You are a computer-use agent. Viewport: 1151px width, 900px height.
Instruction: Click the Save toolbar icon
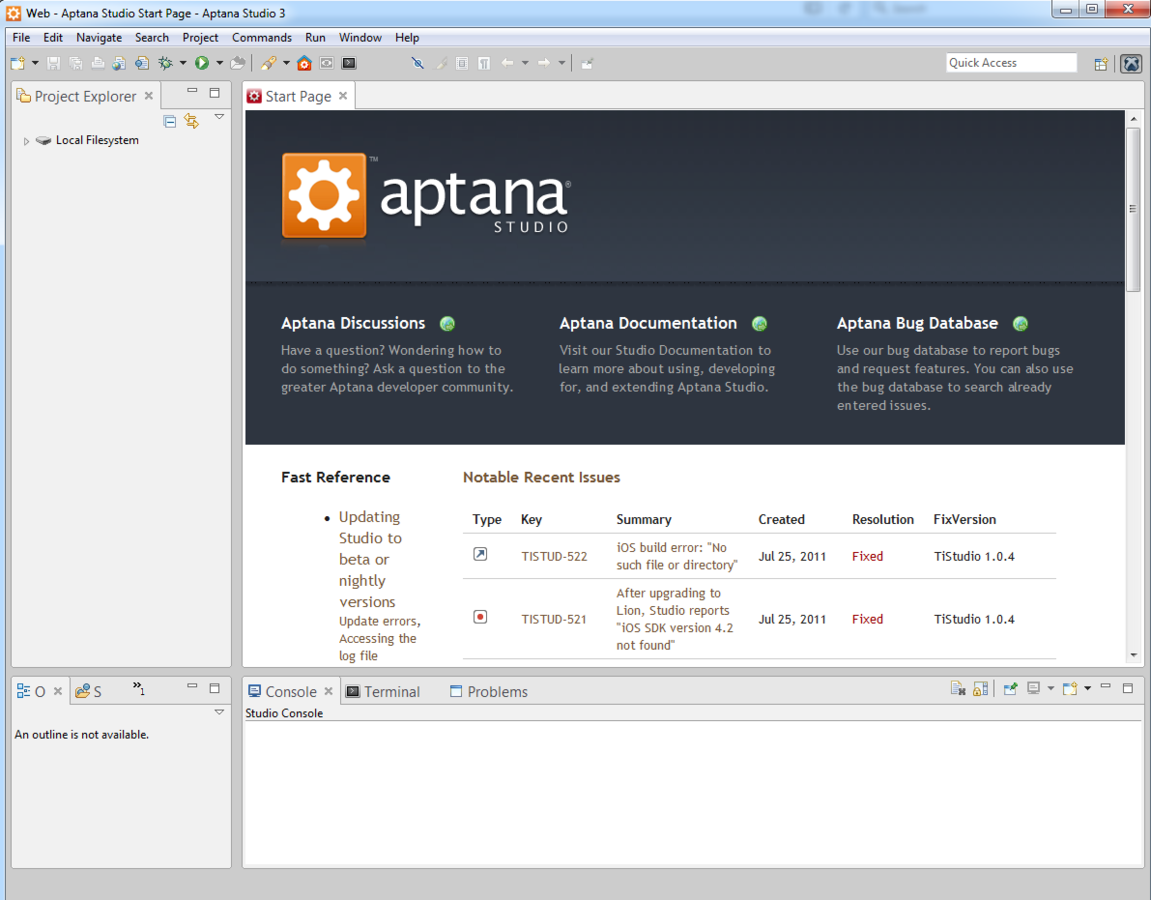click(53, 63)
